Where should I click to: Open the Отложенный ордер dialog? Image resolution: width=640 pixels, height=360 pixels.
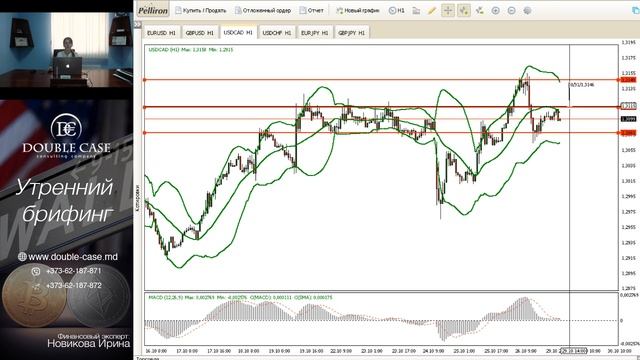(x=262, y=11)
